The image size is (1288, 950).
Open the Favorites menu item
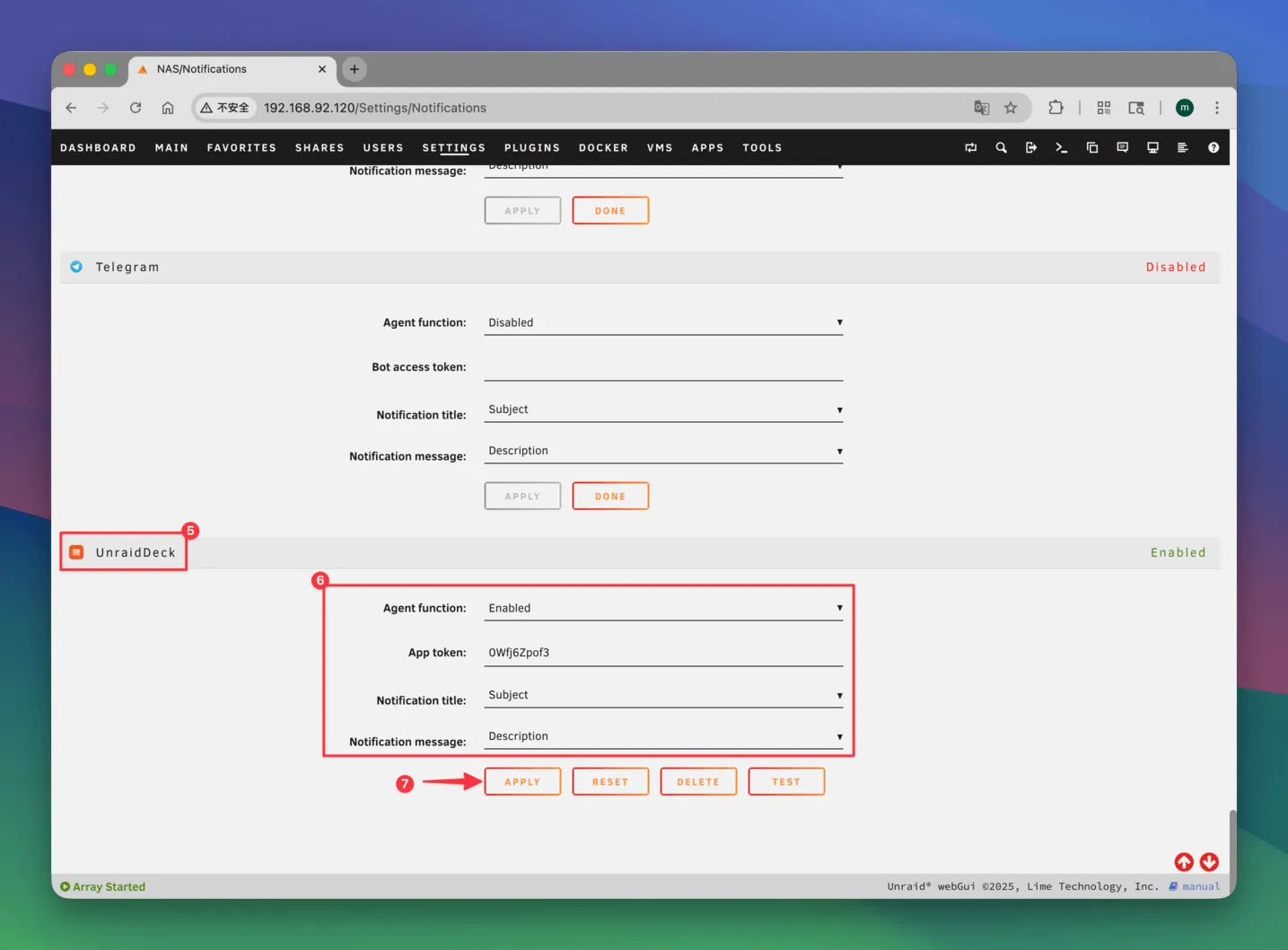pyautogui.click(x=241, y=147)
